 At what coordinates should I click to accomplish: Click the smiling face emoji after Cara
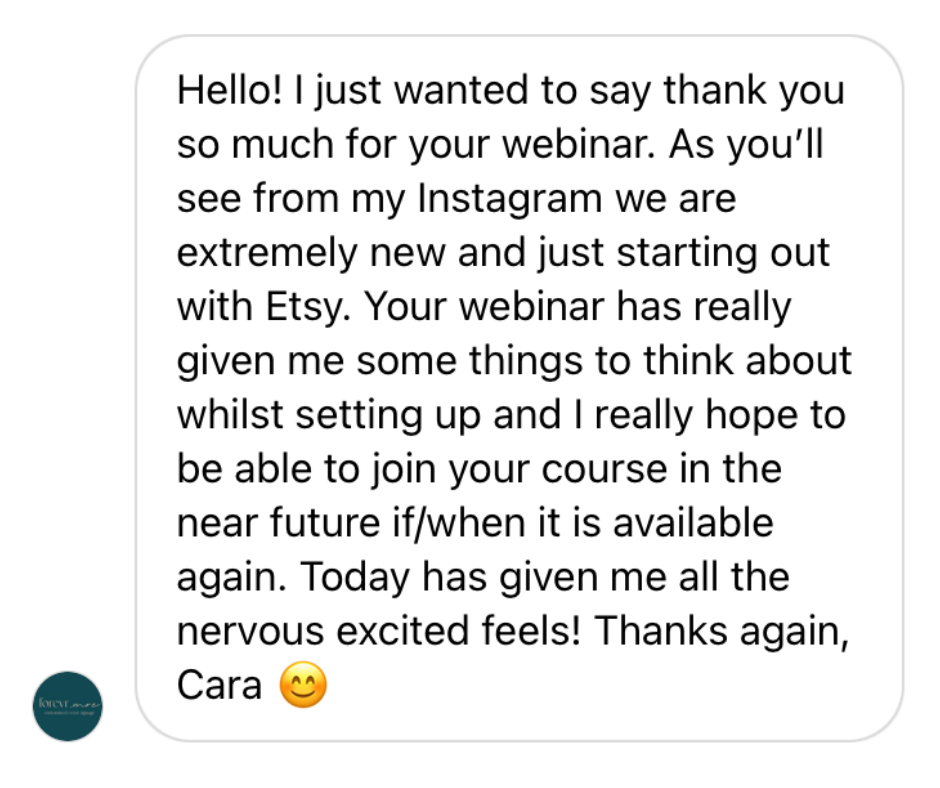click(303, 685)
